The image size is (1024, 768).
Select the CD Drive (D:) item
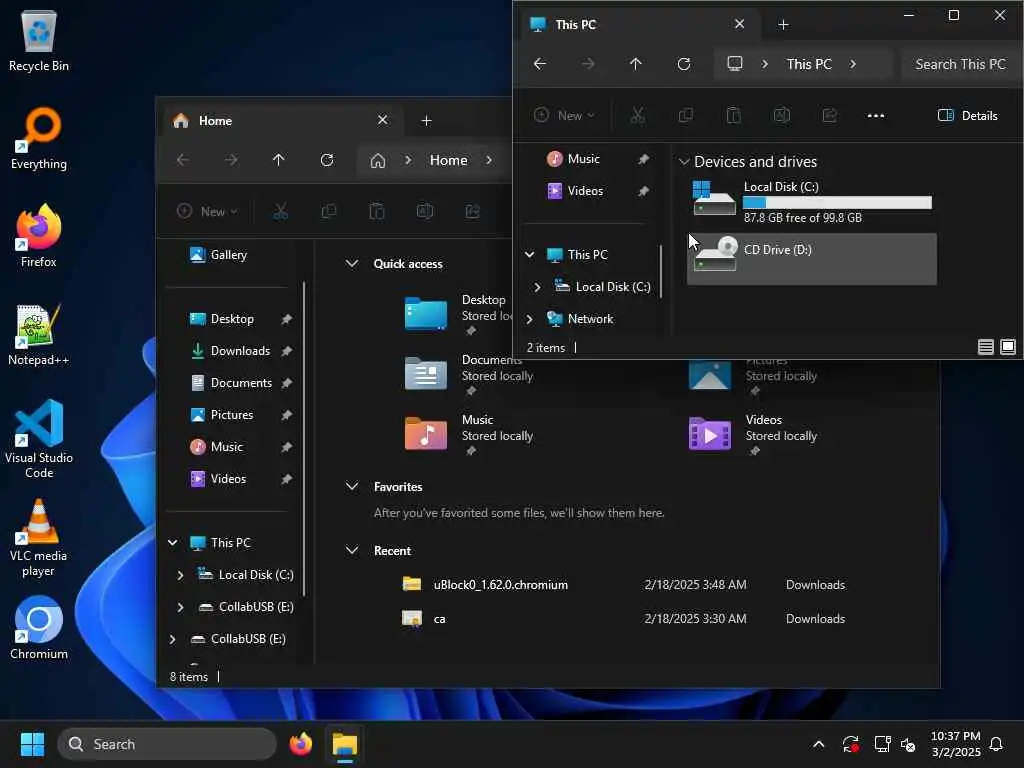click(x=812, y=259)
